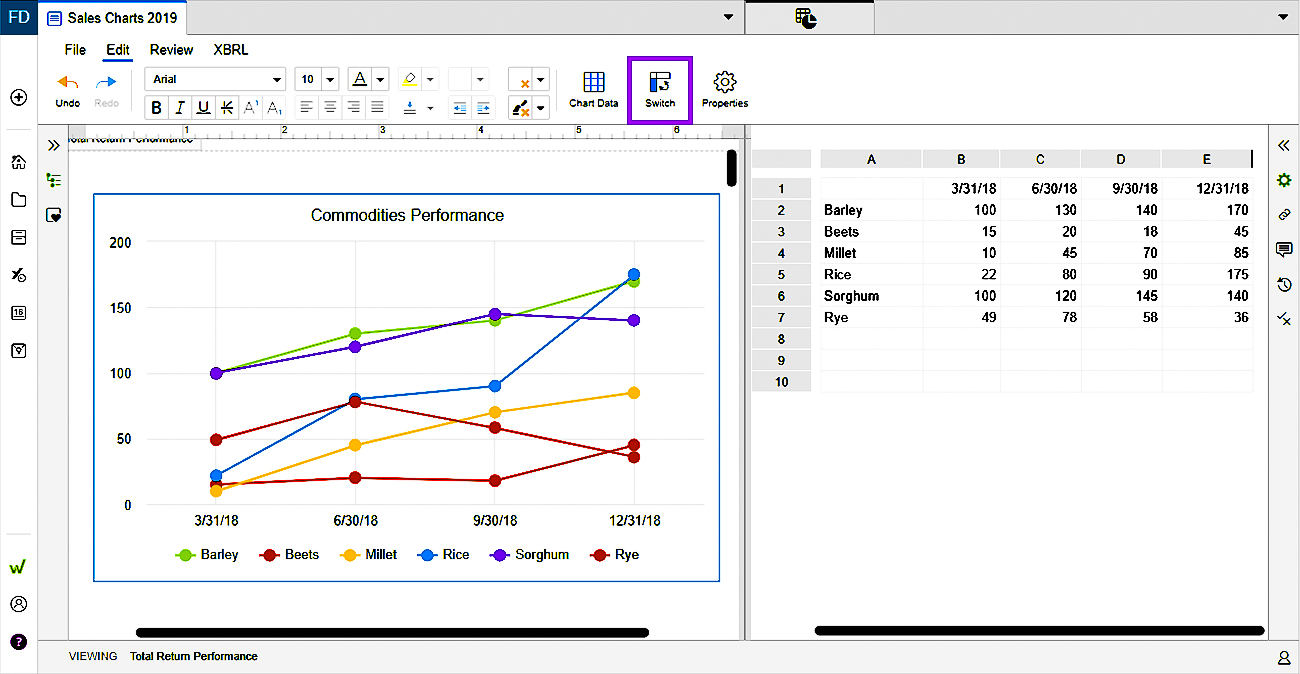Viewport: 1300px width, 674px height.
Task: Select the Barley cell in the data grid
Action: tap(843, 210)
